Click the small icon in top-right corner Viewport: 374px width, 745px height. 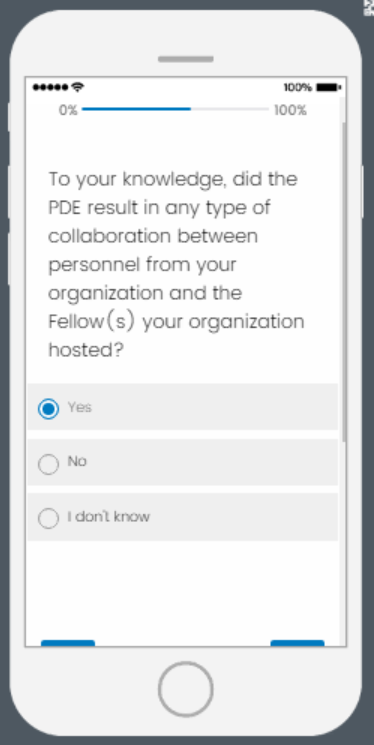369,8
